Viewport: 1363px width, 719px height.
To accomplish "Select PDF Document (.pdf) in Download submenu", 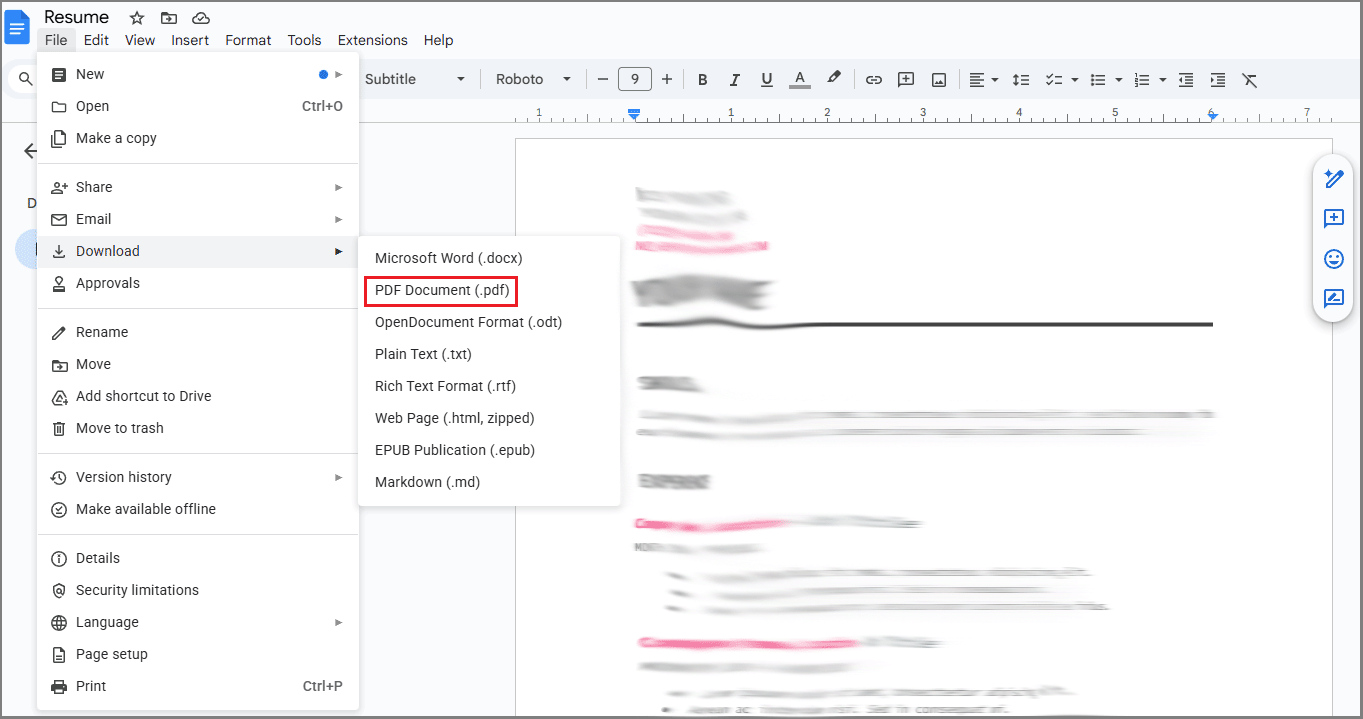I will tap(440, 290).
